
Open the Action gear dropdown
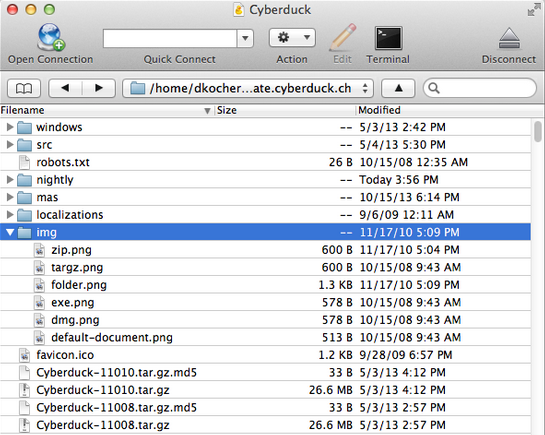click(x=292, y=38)
